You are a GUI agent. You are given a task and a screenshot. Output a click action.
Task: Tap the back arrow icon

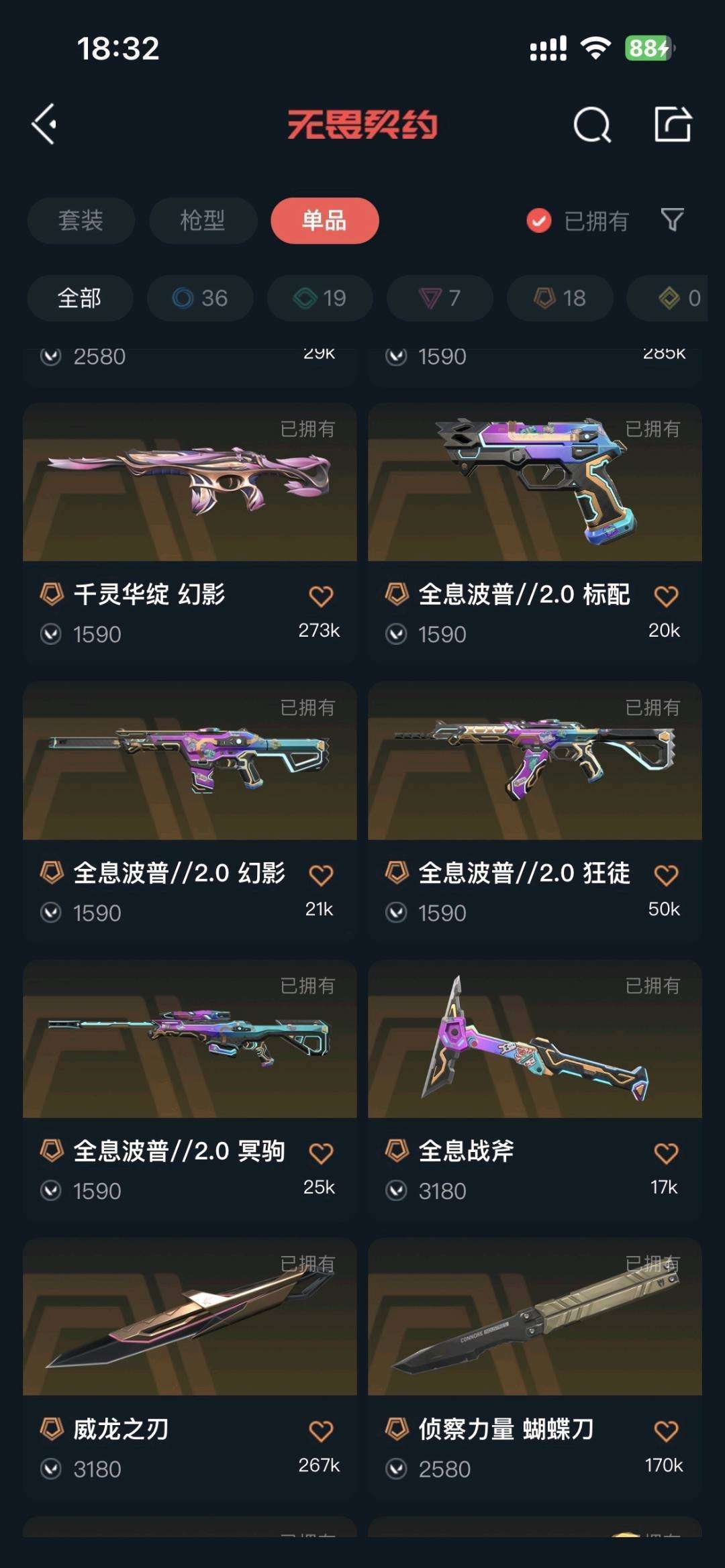point(44,124)
